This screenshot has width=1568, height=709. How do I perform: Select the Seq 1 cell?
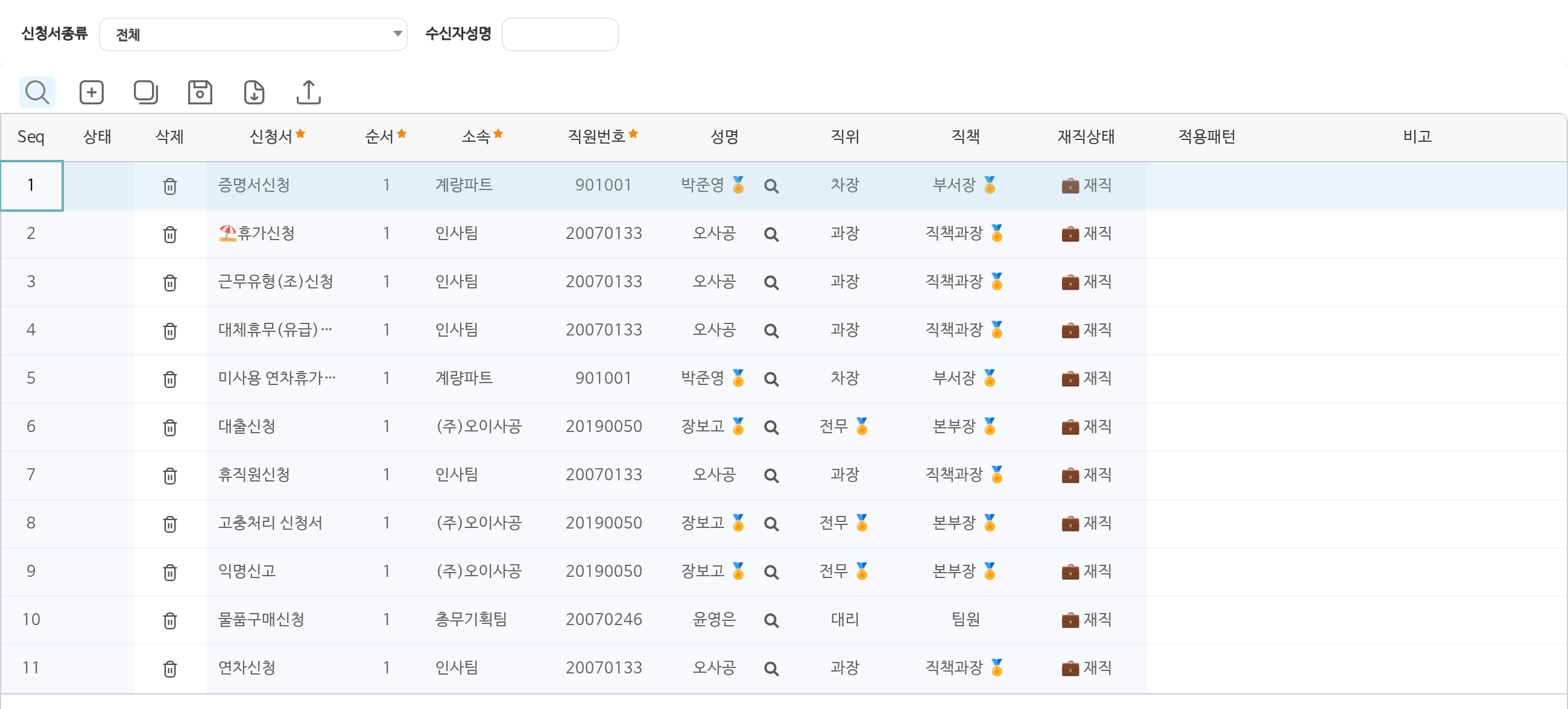31,185
